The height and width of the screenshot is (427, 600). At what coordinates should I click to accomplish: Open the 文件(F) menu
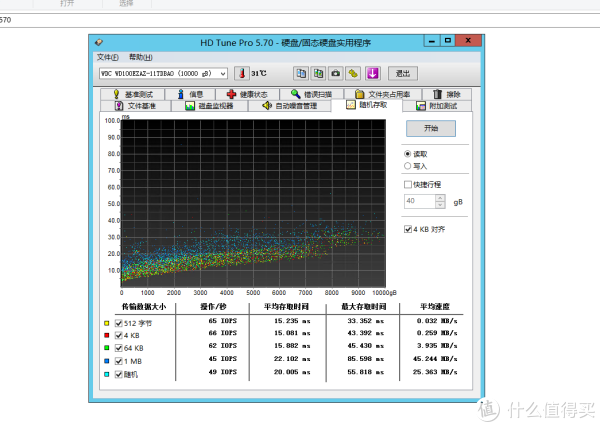point(108,57)
